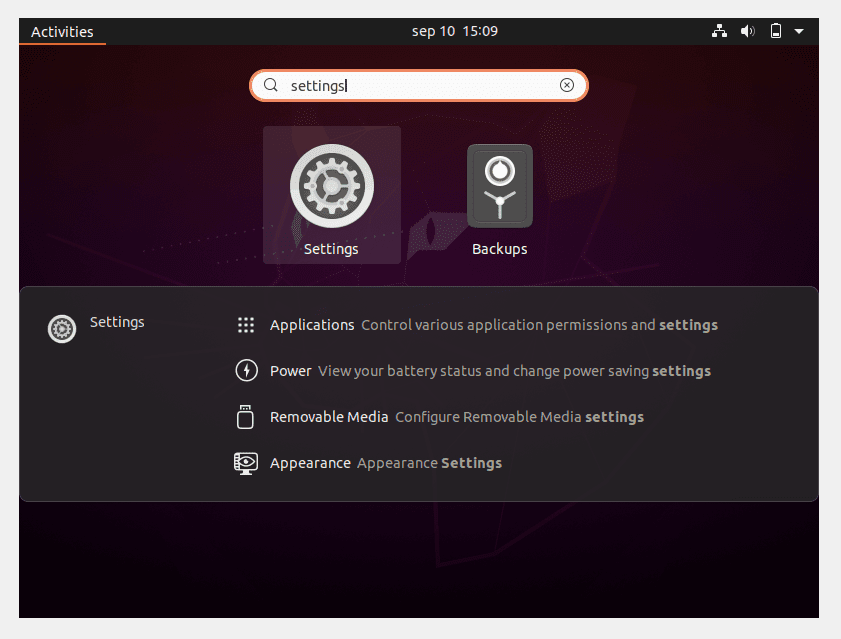
Task: Click the magnifying glass search icon
Action: click(270, 86)
